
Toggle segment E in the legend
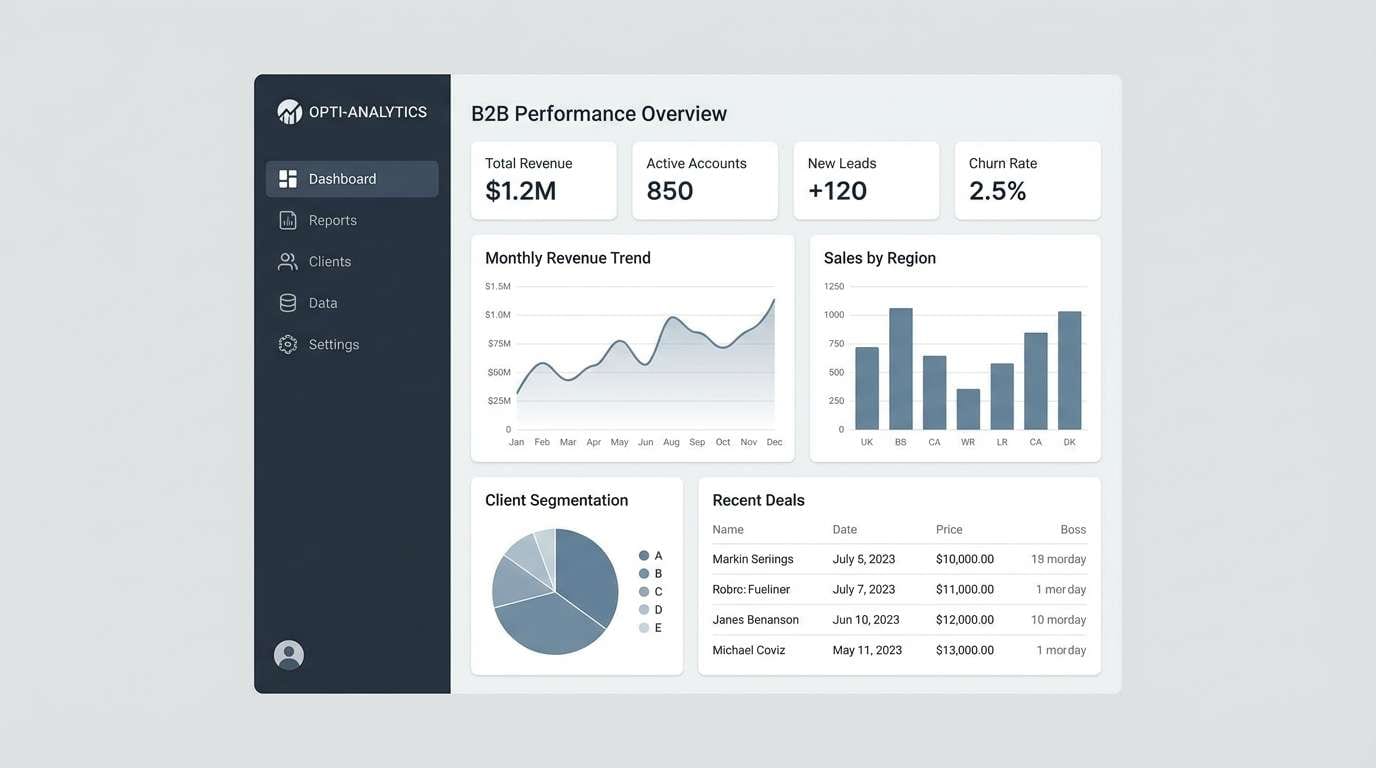click(644, 628)
